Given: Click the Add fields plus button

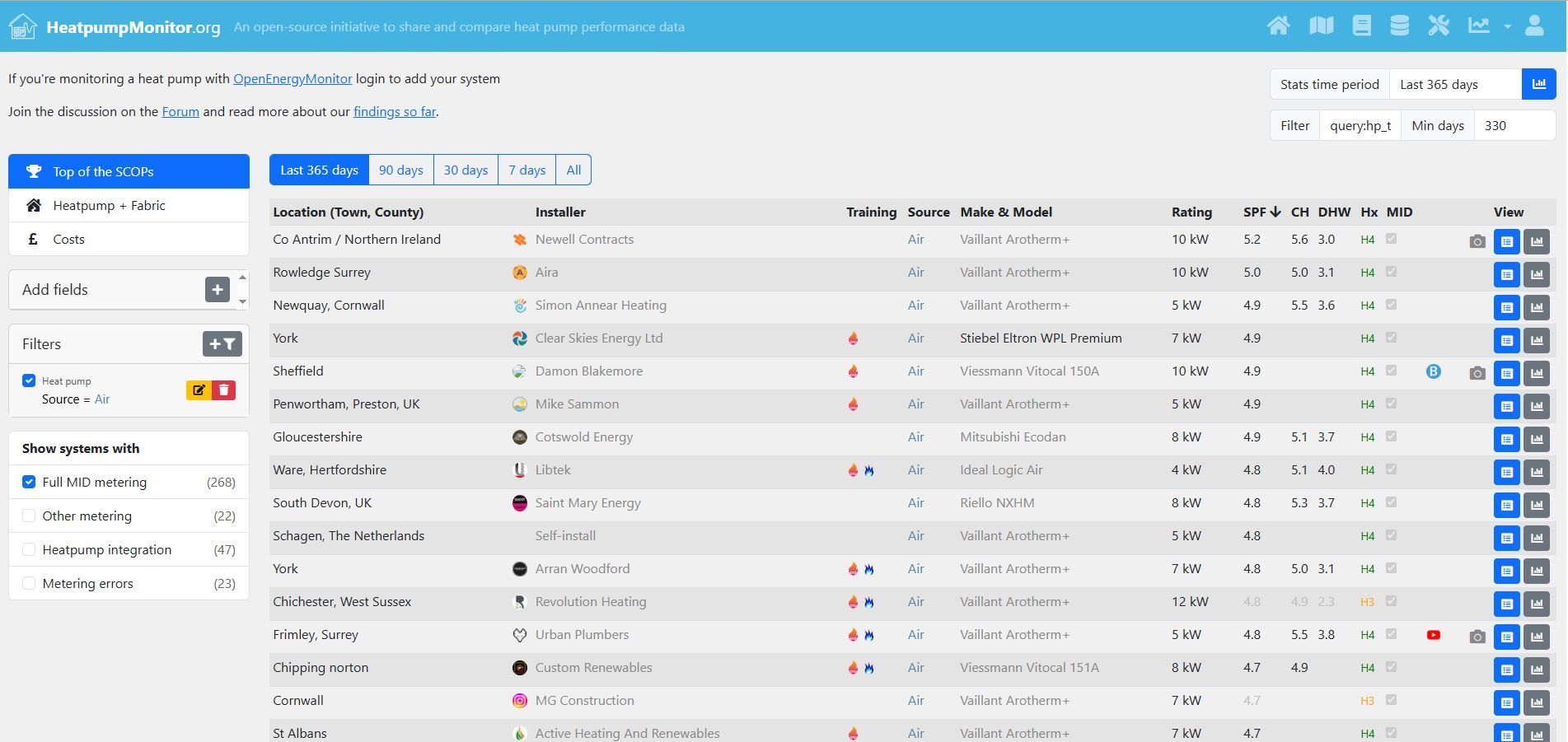Looking at the screenshot, I should coord(218,289).
